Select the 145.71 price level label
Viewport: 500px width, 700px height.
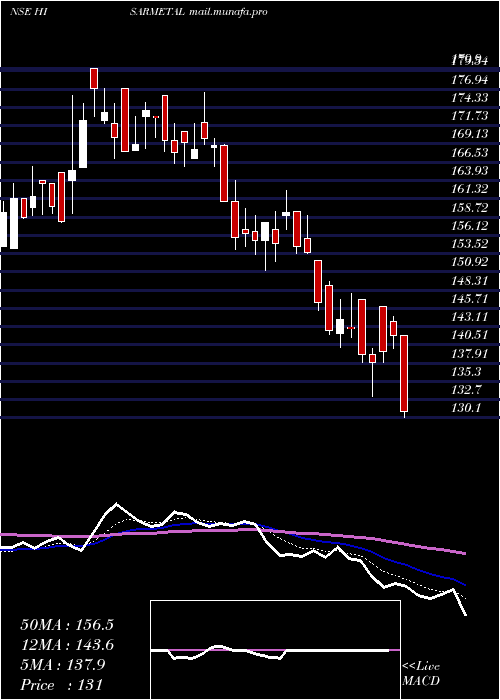click(469, 299)
